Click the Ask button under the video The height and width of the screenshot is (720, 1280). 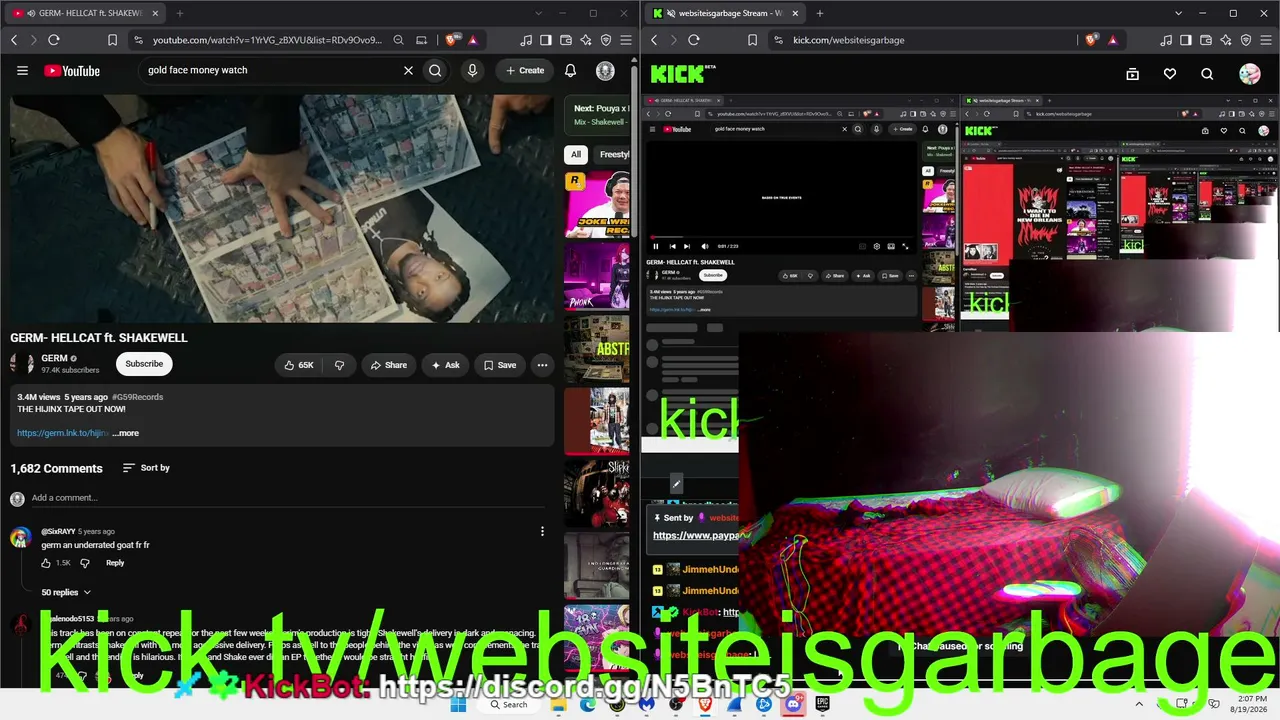[x=445, y=365]
